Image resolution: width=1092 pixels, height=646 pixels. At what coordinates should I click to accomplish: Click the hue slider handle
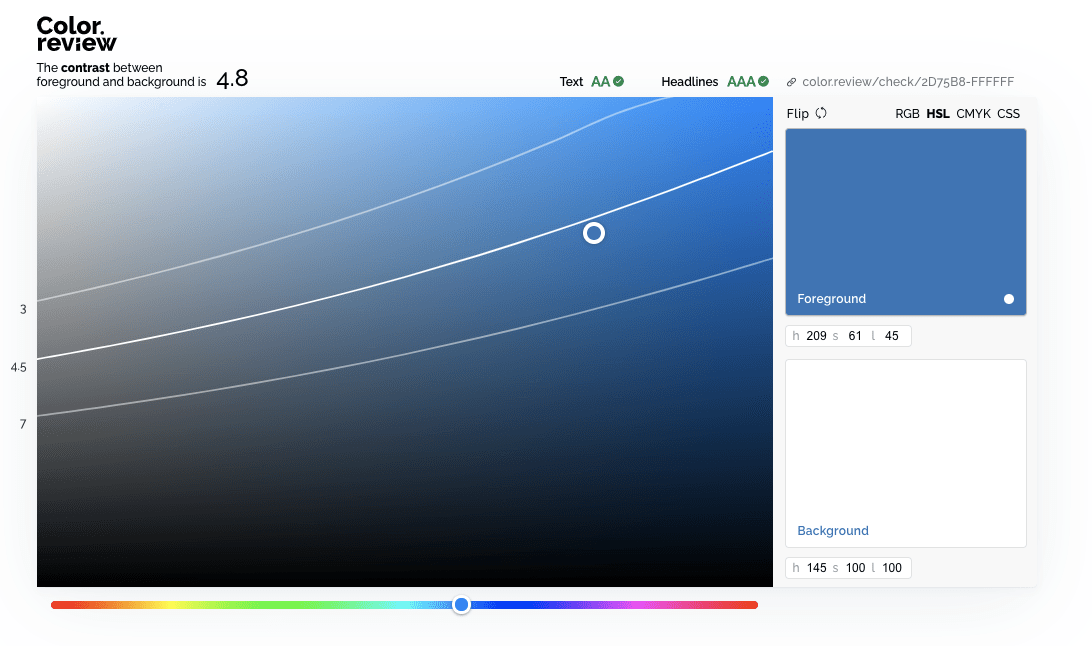click(x=461, y=604)
